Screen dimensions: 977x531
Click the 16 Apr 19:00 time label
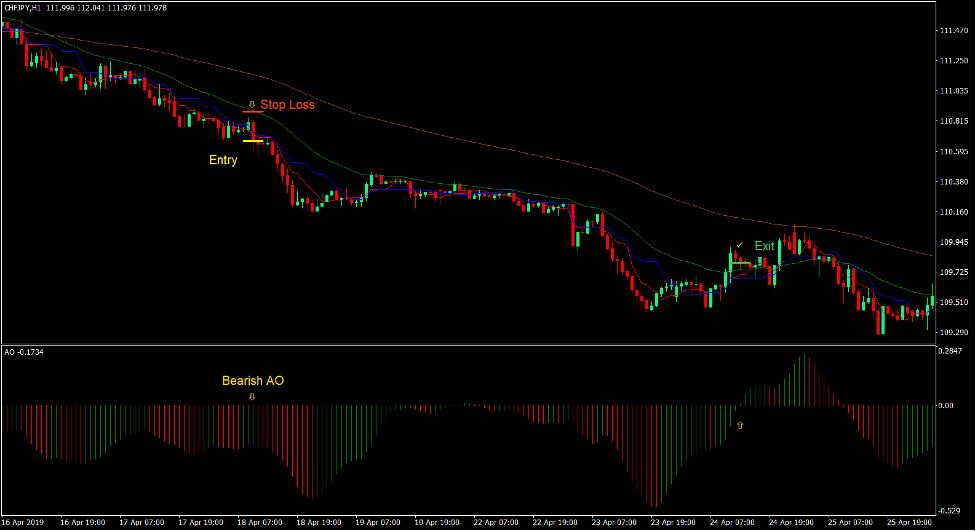83,522
